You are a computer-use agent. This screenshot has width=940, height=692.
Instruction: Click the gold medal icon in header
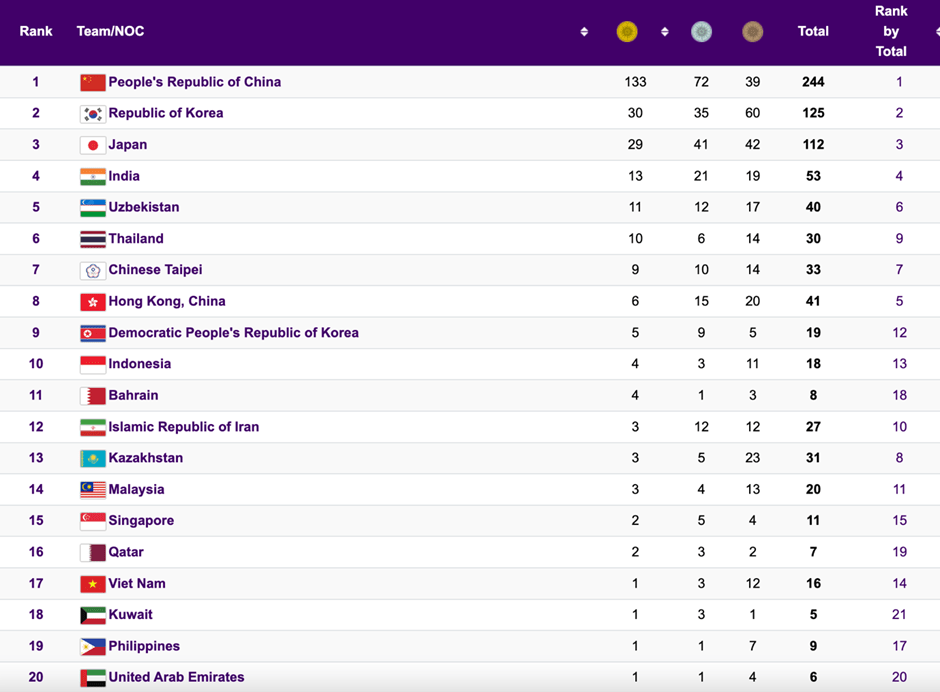coord(627,32)
